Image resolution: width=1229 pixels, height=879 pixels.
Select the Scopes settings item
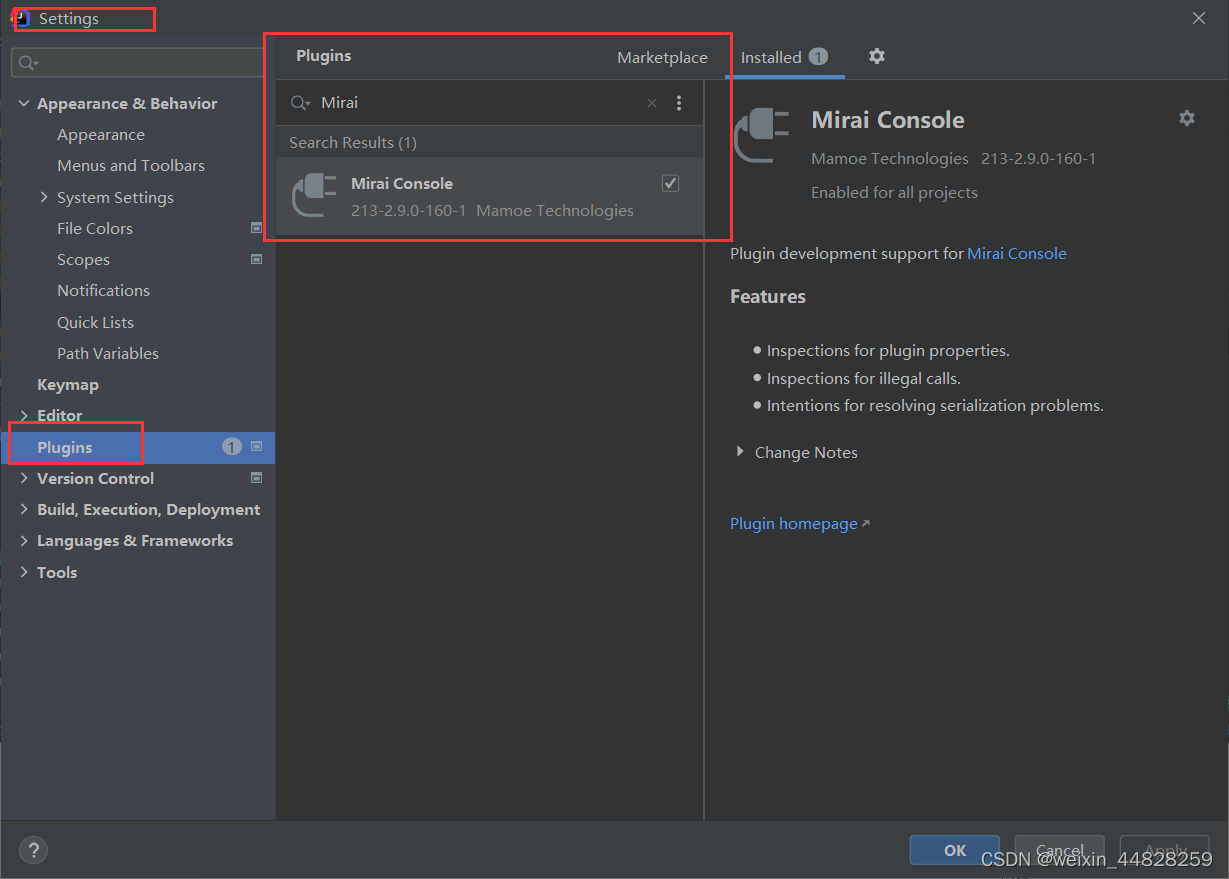click(x=83, y=259)
